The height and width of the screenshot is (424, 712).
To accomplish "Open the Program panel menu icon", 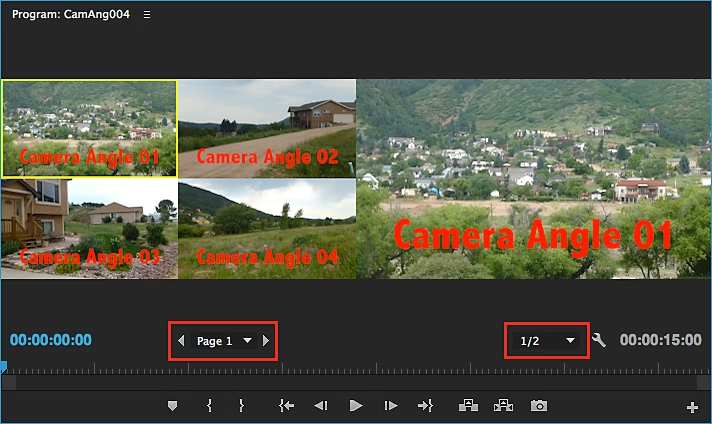I will (x=147, y=15).
